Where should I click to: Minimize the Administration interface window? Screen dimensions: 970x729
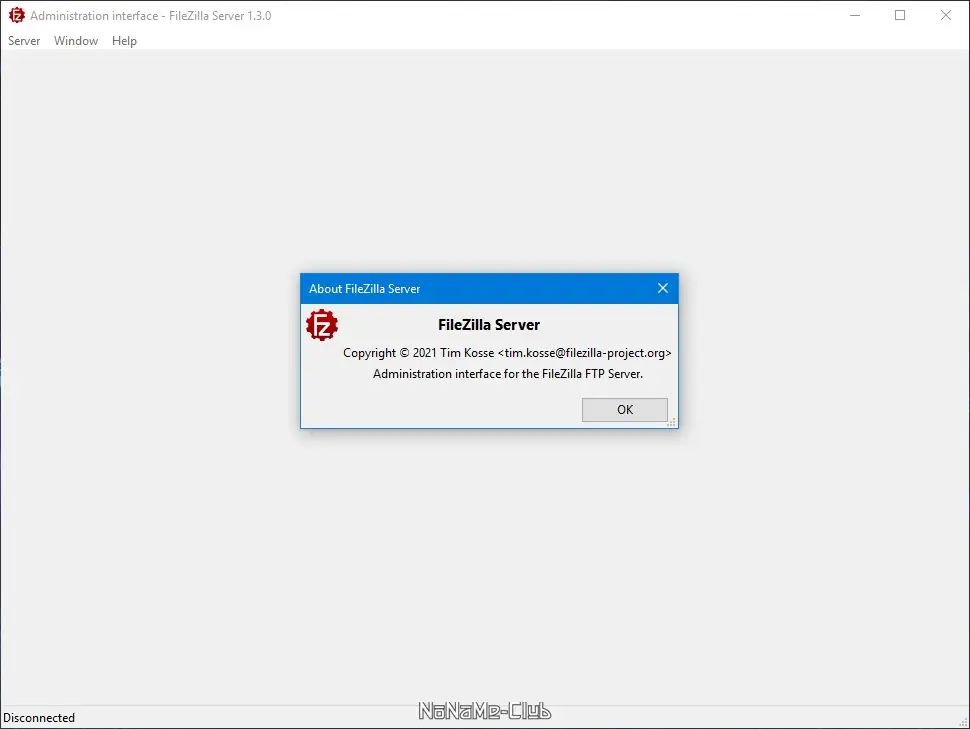pyautogui.click(x=855, y=15)
